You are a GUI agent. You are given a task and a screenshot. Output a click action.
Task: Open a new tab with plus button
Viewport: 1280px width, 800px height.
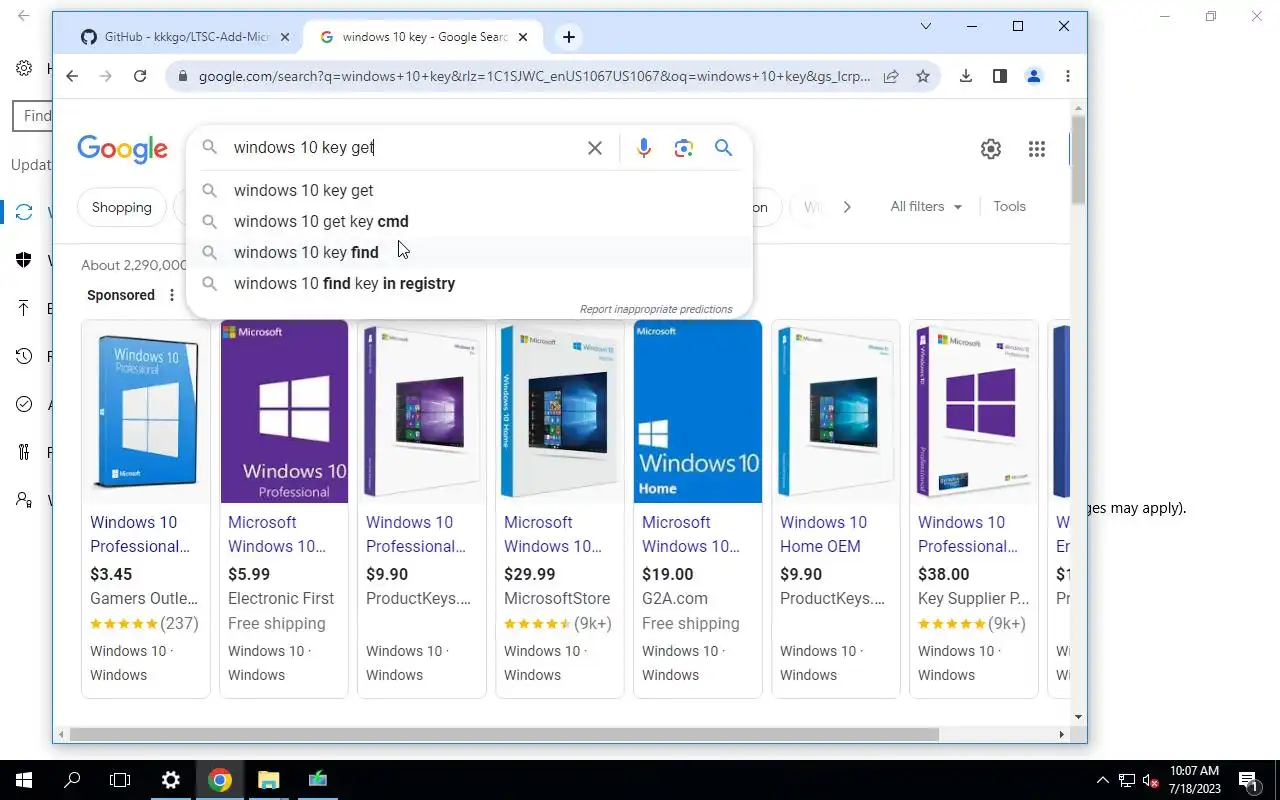(x=568, y=37)
